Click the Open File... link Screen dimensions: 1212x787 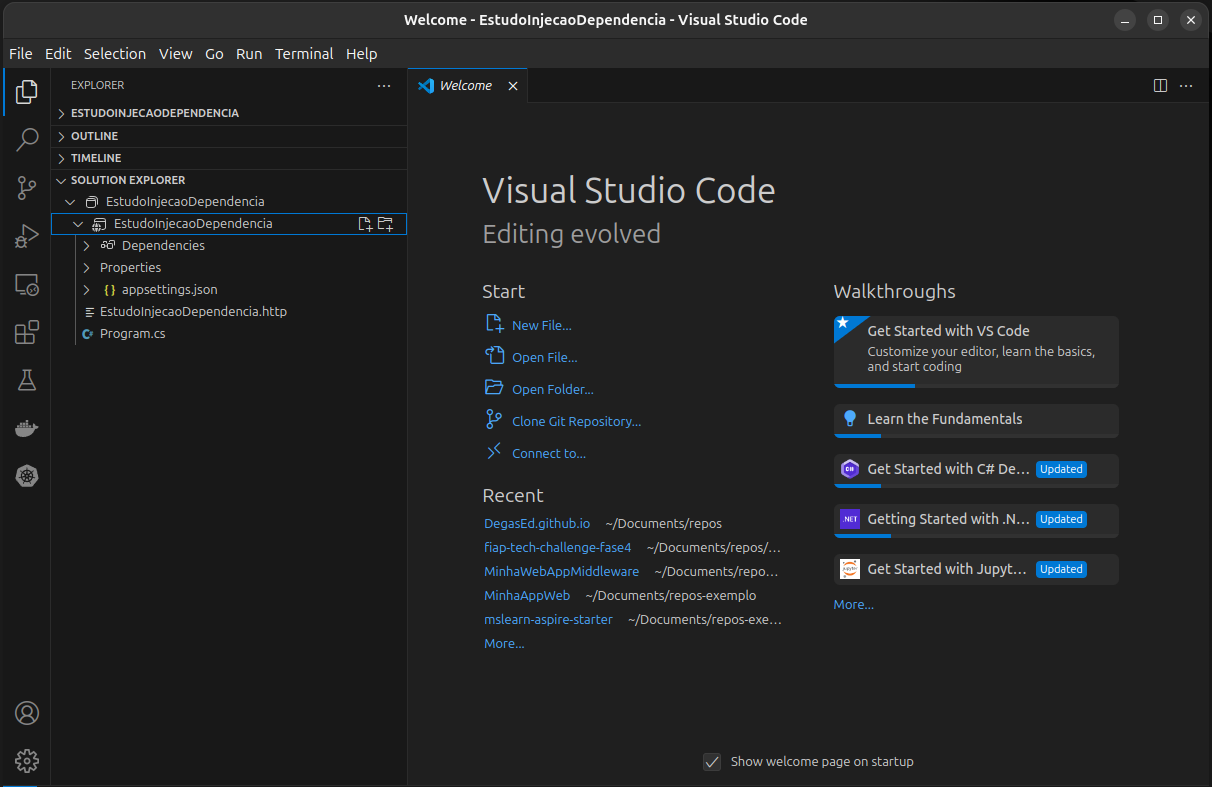pos(545,357)
